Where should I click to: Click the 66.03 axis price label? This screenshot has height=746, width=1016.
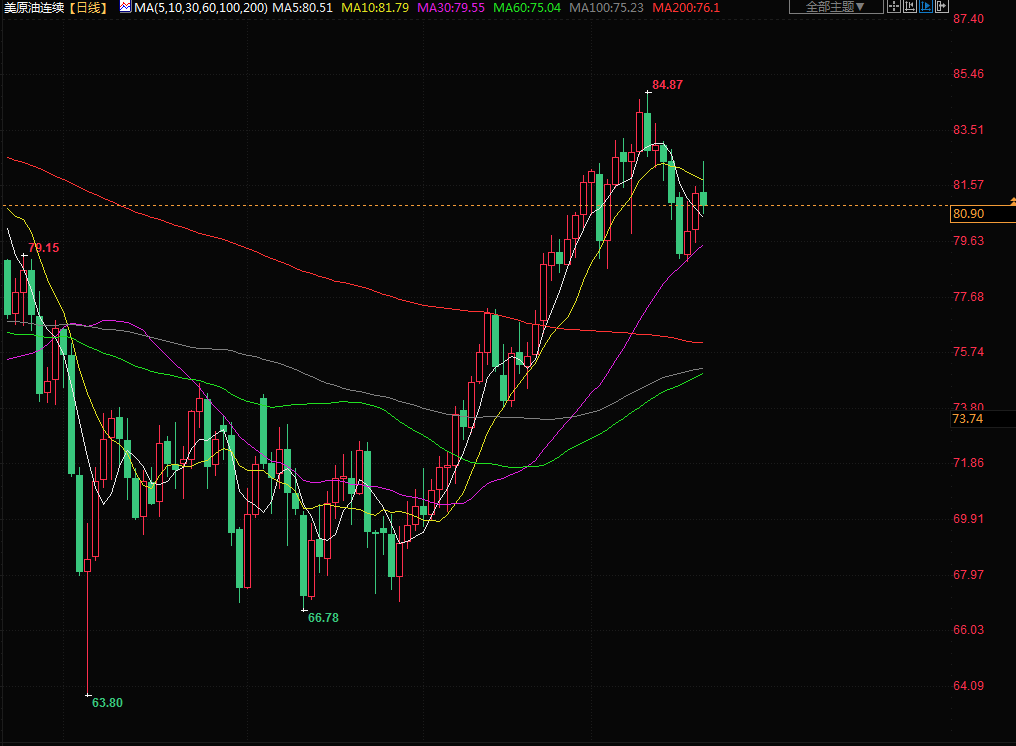(968, 630)
